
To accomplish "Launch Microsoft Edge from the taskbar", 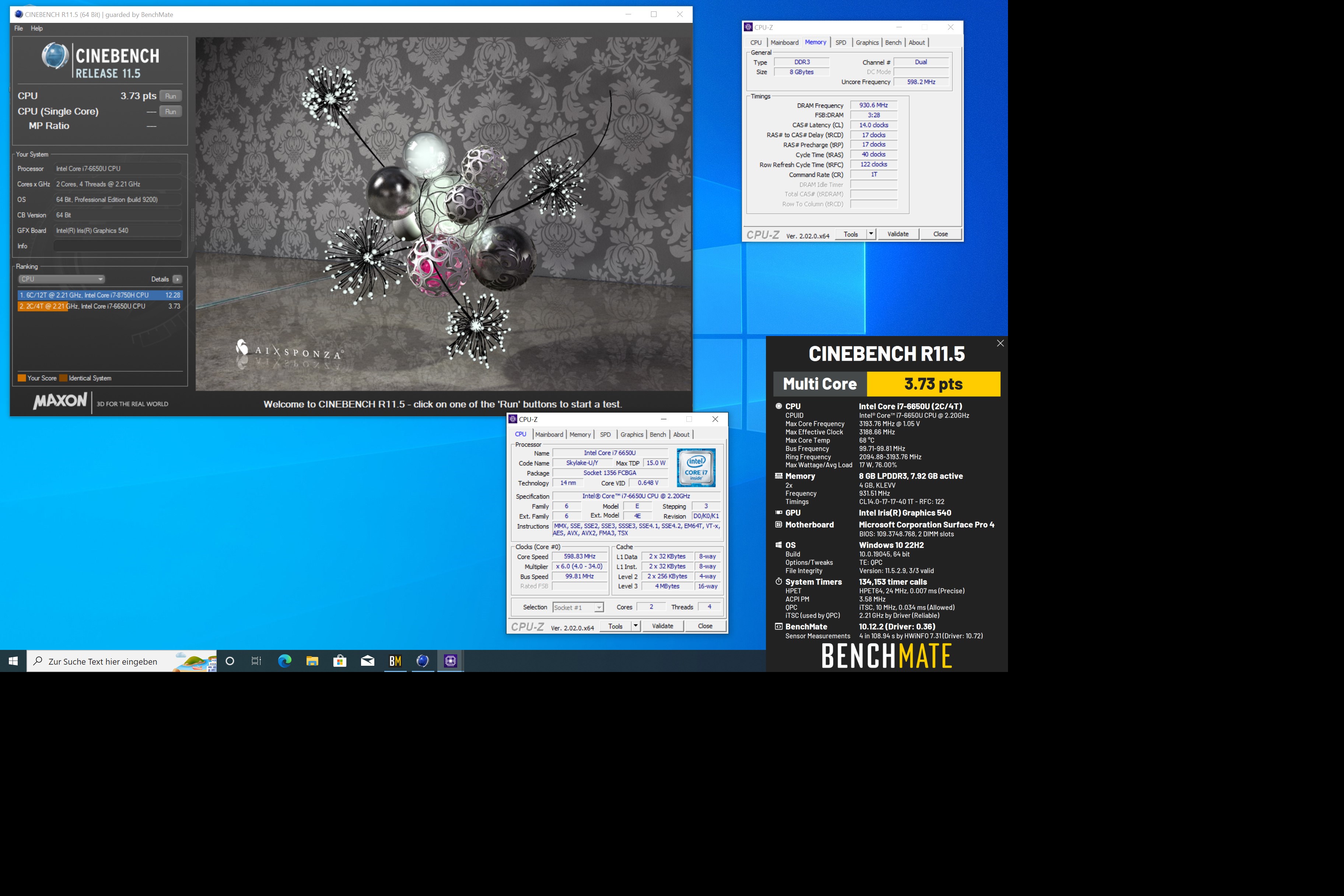I will pos(284,661).
